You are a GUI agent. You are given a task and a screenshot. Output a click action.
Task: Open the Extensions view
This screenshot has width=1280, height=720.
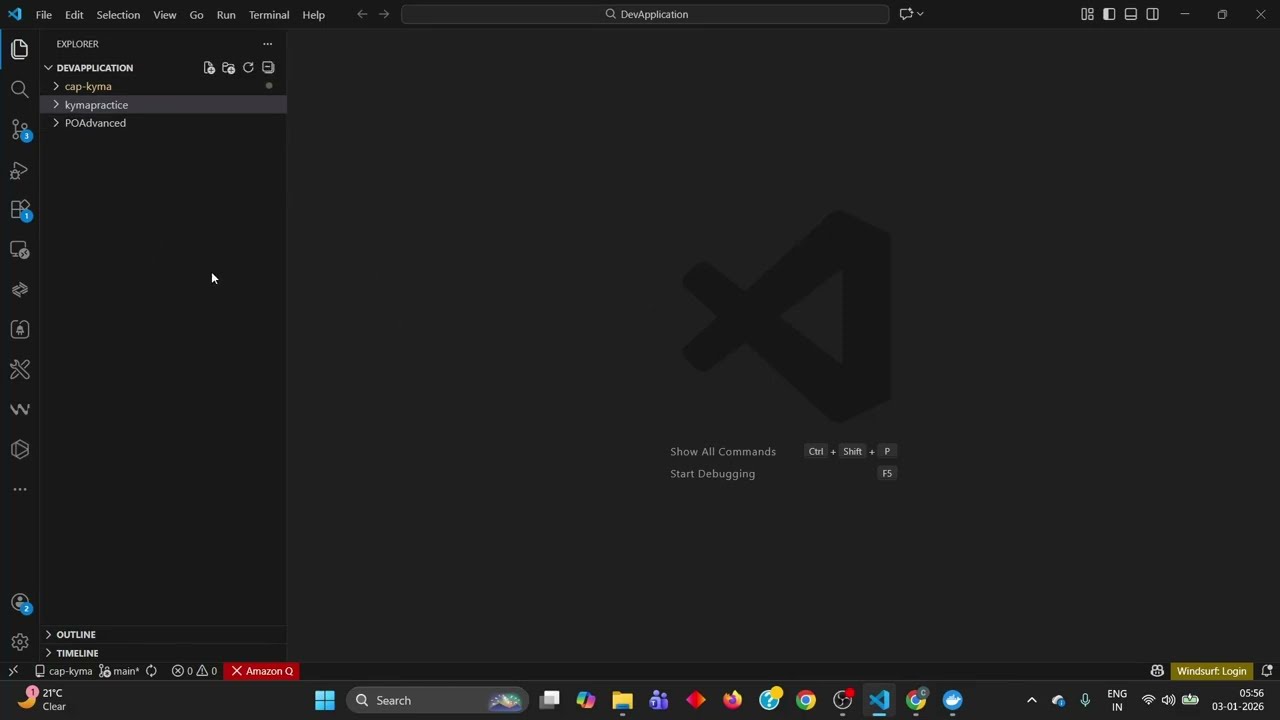pos(19,210)
